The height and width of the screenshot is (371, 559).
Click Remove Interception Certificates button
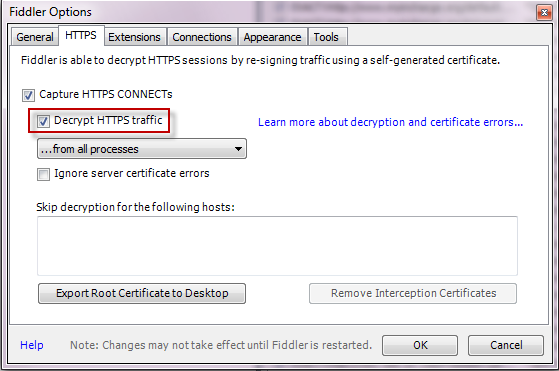click(x=413, y=293)
